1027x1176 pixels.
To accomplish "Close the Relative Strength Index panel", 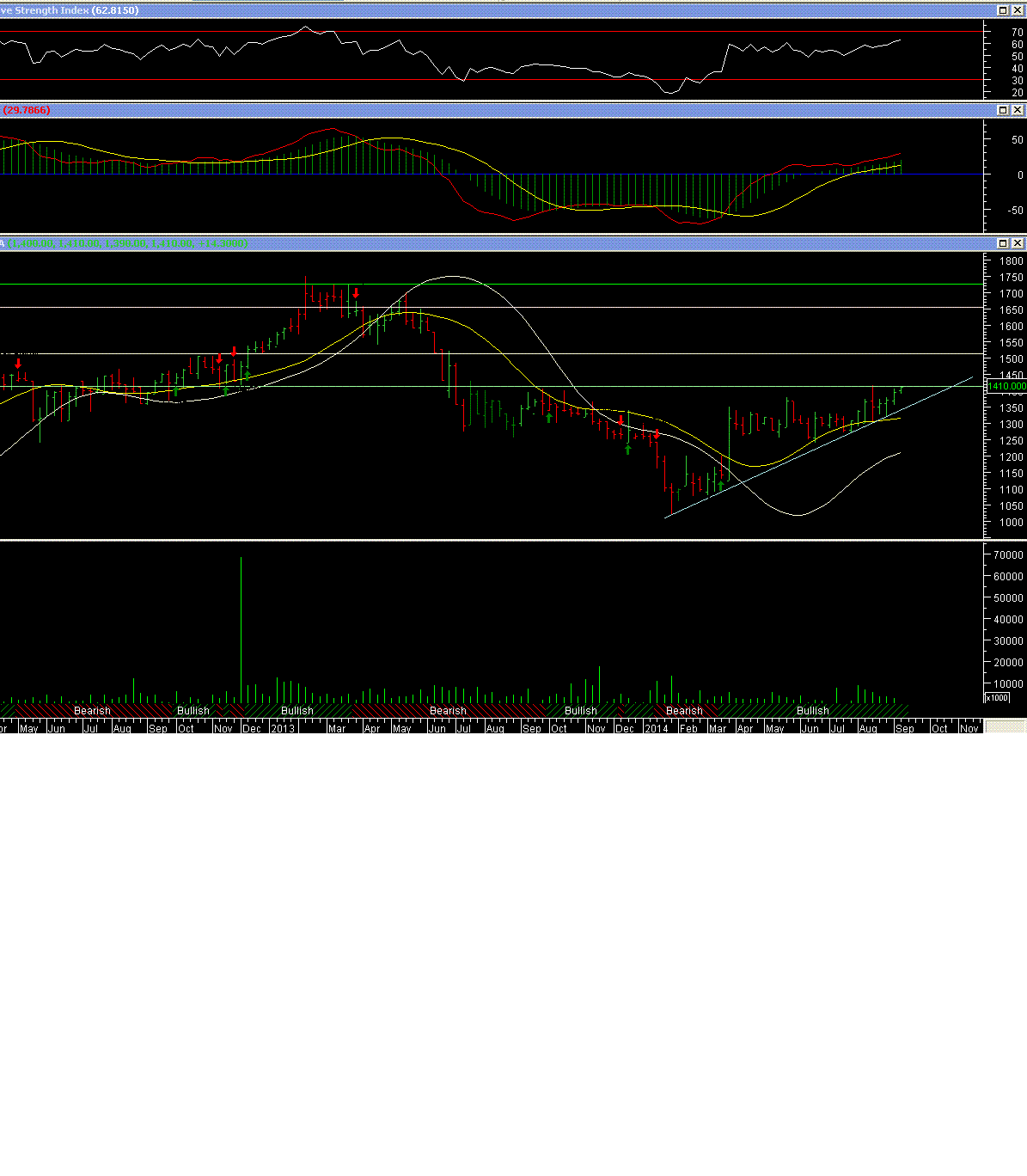I will coord(1018,10).
